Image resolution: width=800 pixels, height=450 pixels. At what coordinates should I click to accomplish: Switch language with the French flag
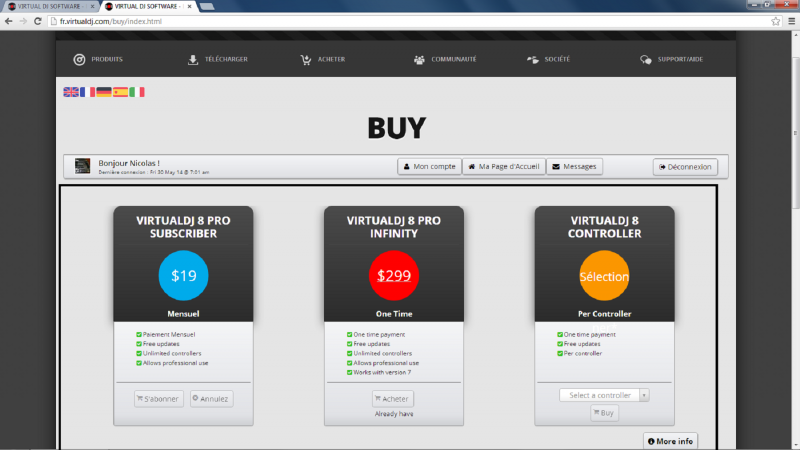[x=87, y=92]
